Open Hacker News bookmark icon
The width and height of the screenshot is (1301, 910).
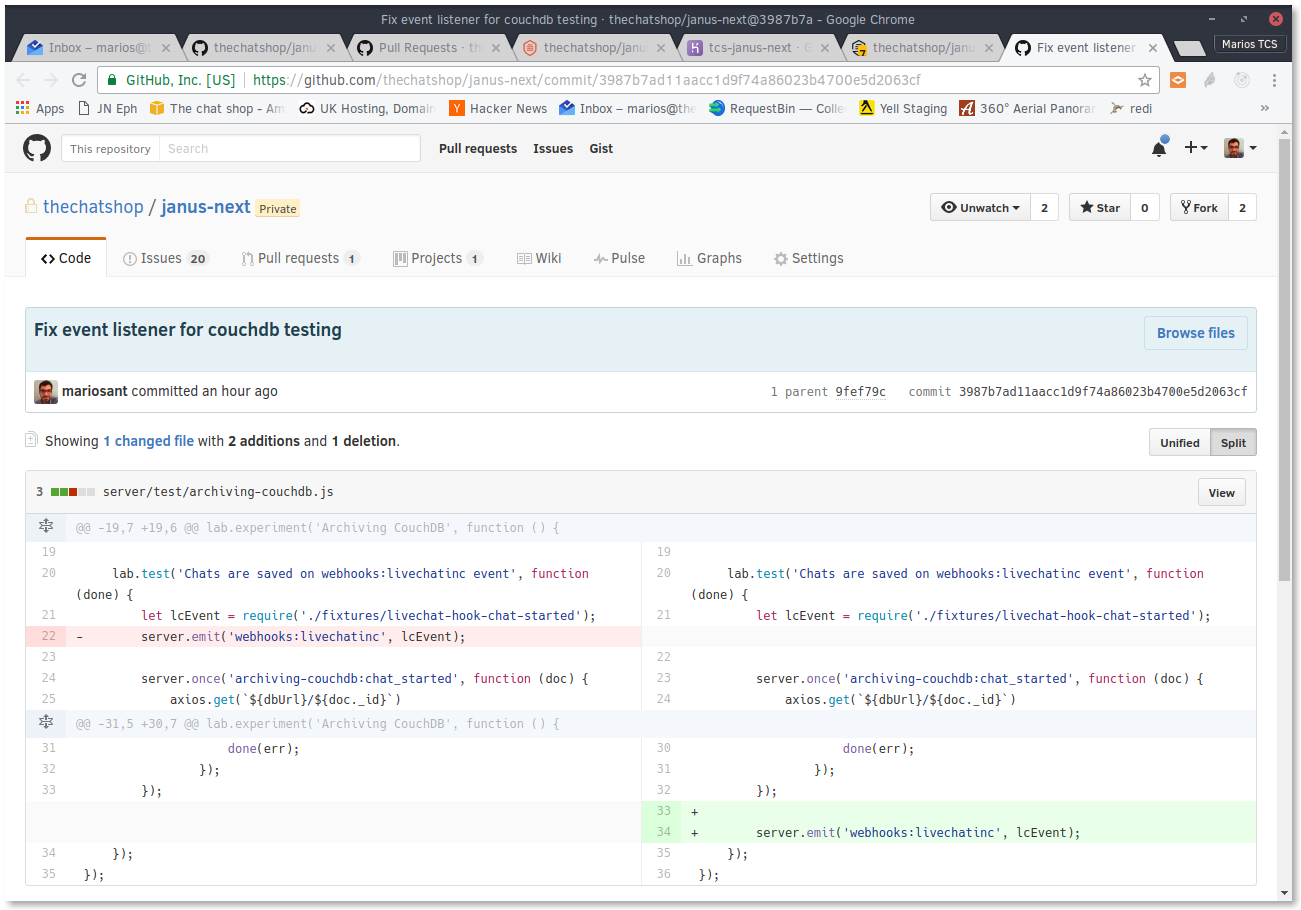coord(457,108)
